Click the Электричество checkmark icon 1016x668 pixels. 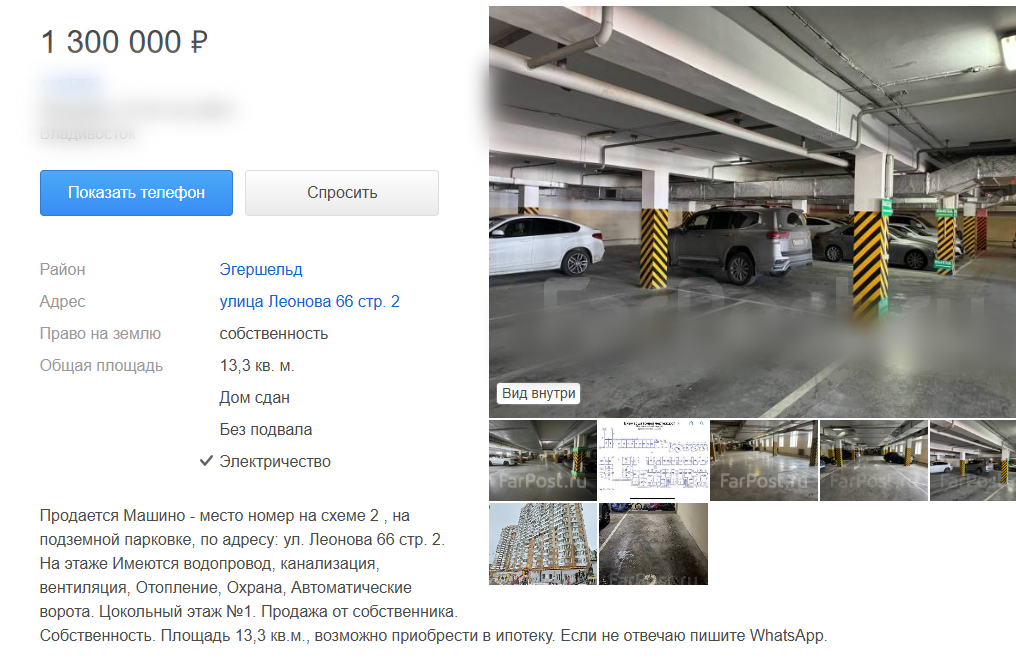tap(206, 461)
